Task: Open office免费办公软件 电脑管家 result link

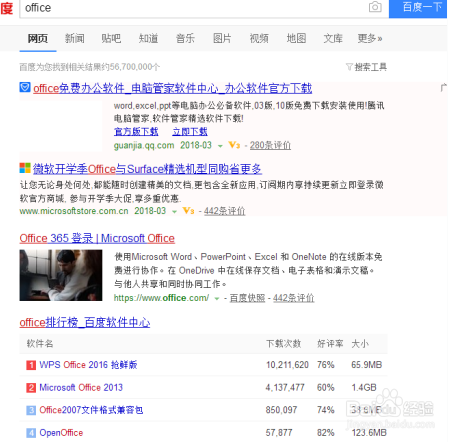Action: point(173,88)
